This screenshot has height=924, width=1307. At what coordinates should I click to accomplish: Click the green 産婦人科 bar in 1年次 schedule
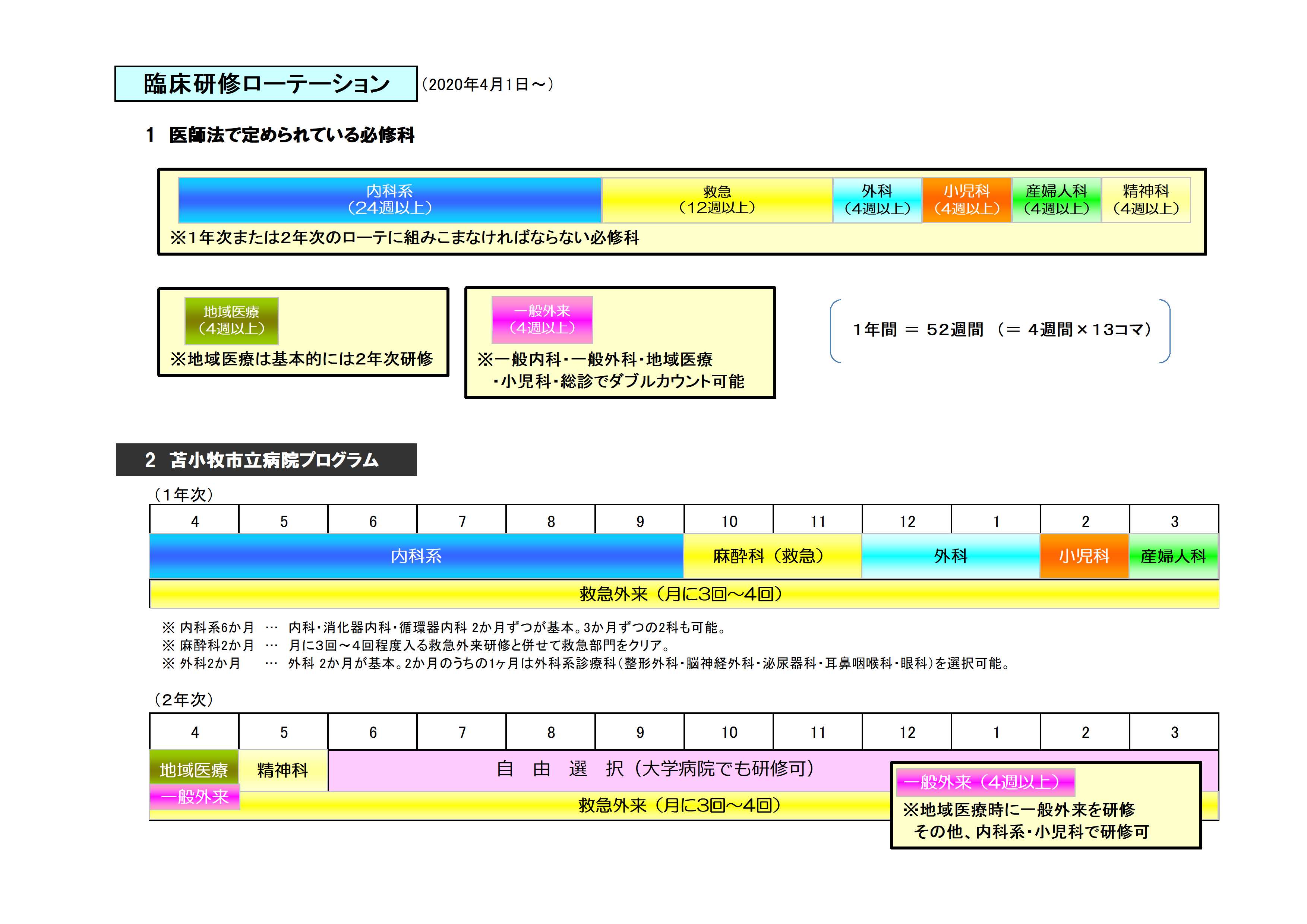coord(1174,556)
